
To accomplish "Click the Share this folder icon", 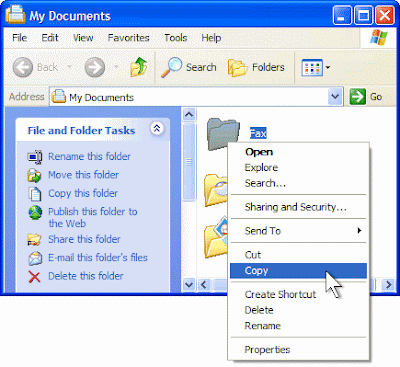I will pos(34,240).
